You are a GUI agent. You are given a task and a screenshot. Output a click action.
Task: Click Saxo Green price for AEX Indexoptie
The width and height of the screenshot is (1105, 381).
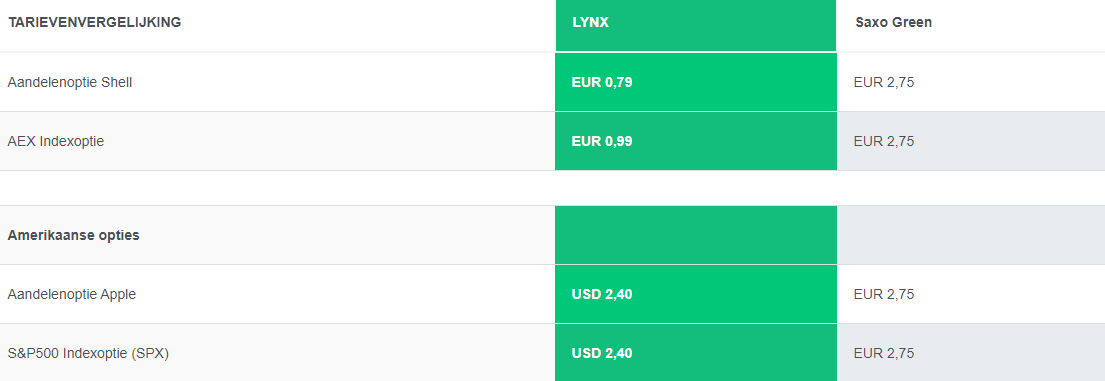click(884, 142)
